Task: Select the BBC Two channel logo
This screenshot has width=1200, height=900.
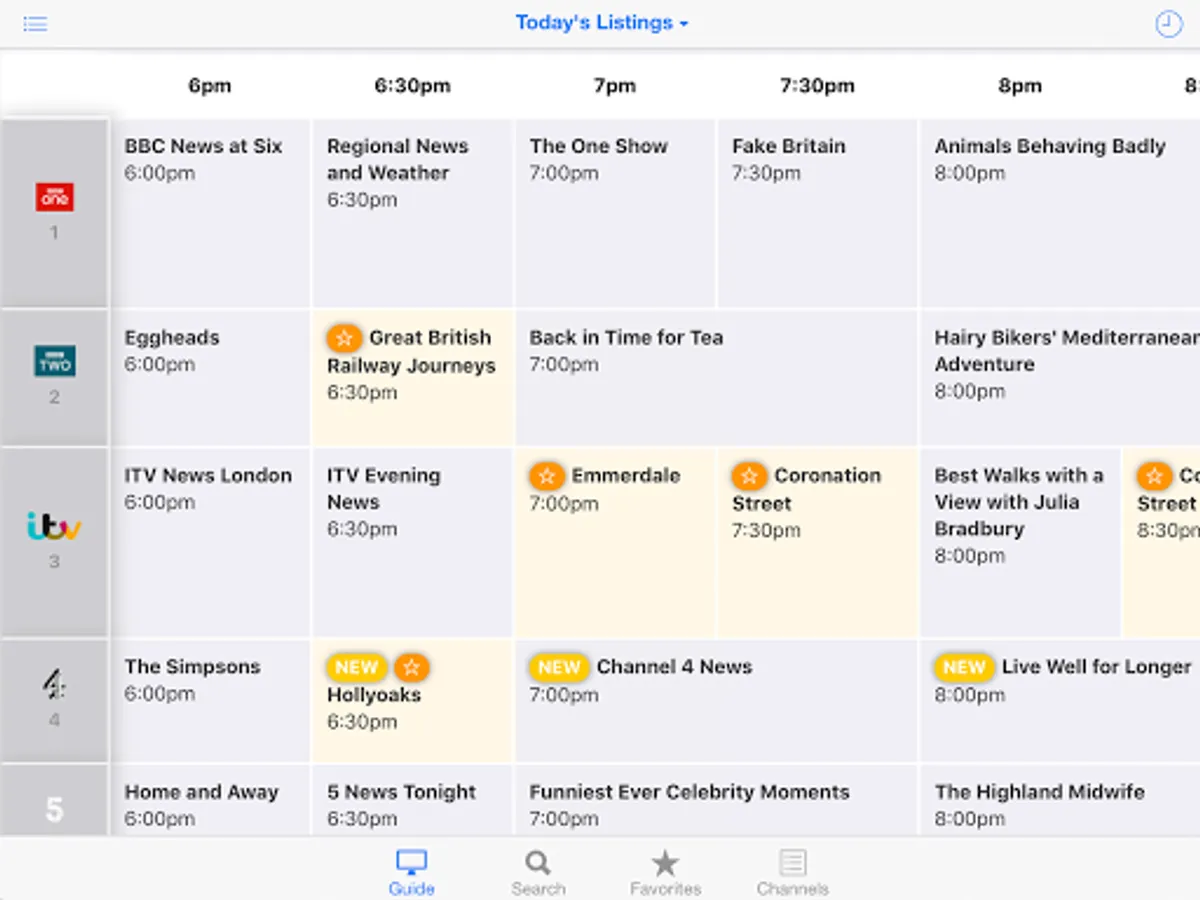Action: coord(55,361)
